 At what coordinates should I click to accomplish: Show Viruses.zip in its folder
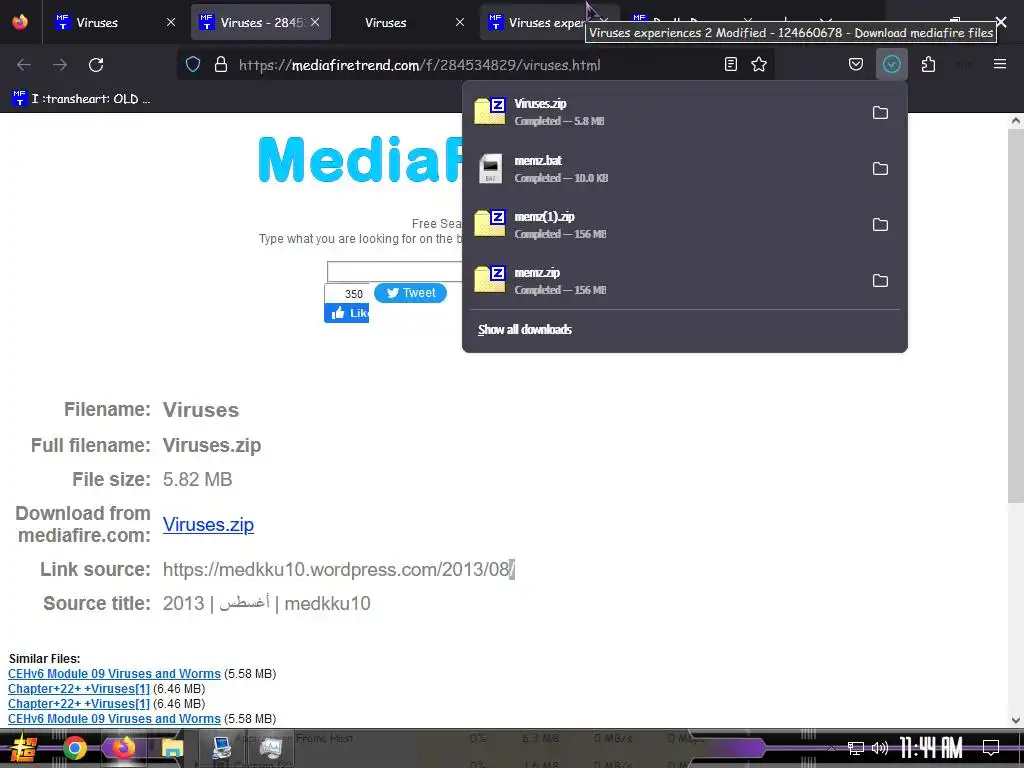point(880,112)
